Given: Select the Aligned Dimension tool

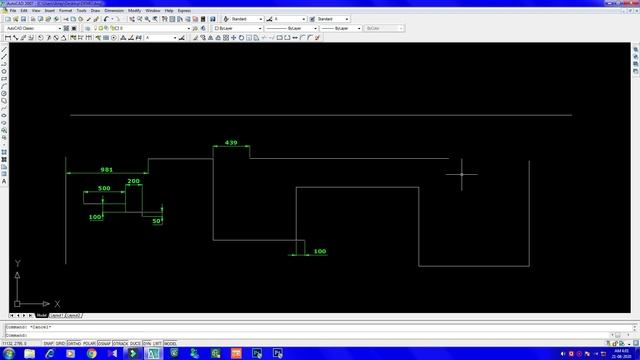Looking at the screenshot, I should point(16,38).
